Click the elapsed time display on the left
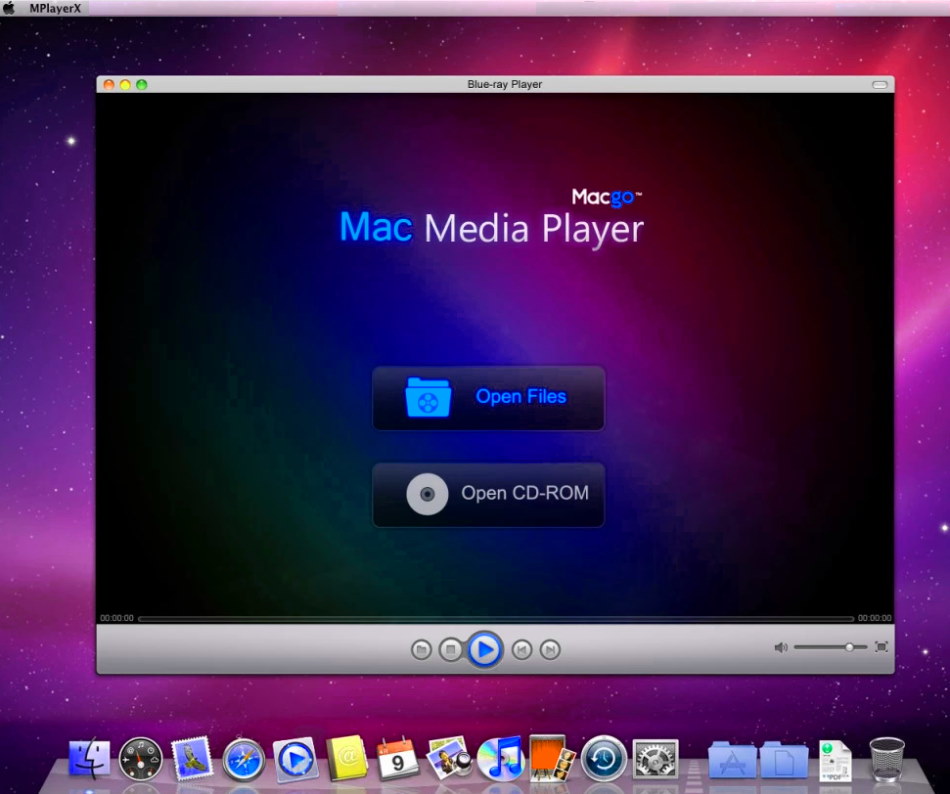Image resolution: width=950 pixels, height=794 pixels. pos(117,618)
